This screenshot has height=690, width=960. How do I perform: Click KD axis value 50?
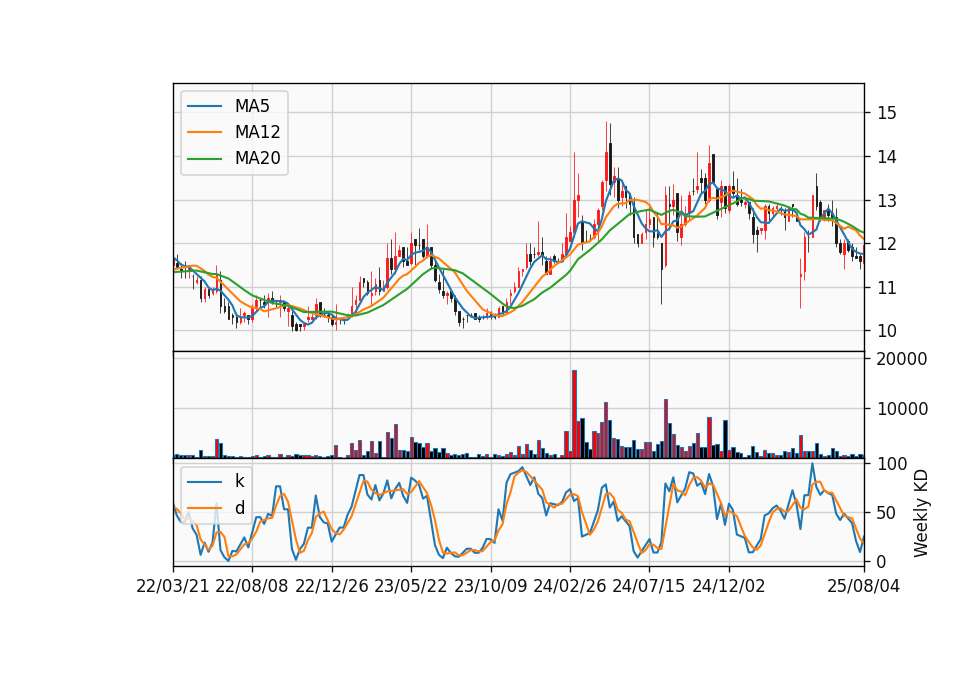[887, 512]
